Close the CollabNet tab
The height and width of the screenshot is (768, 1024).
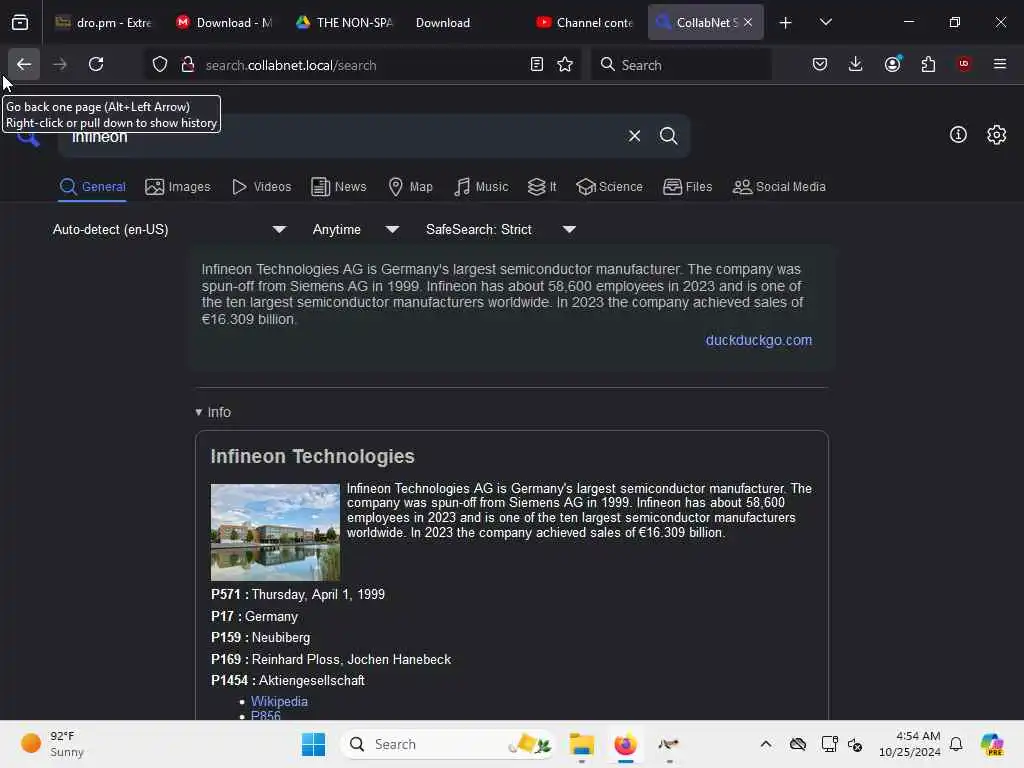point(748,23)
